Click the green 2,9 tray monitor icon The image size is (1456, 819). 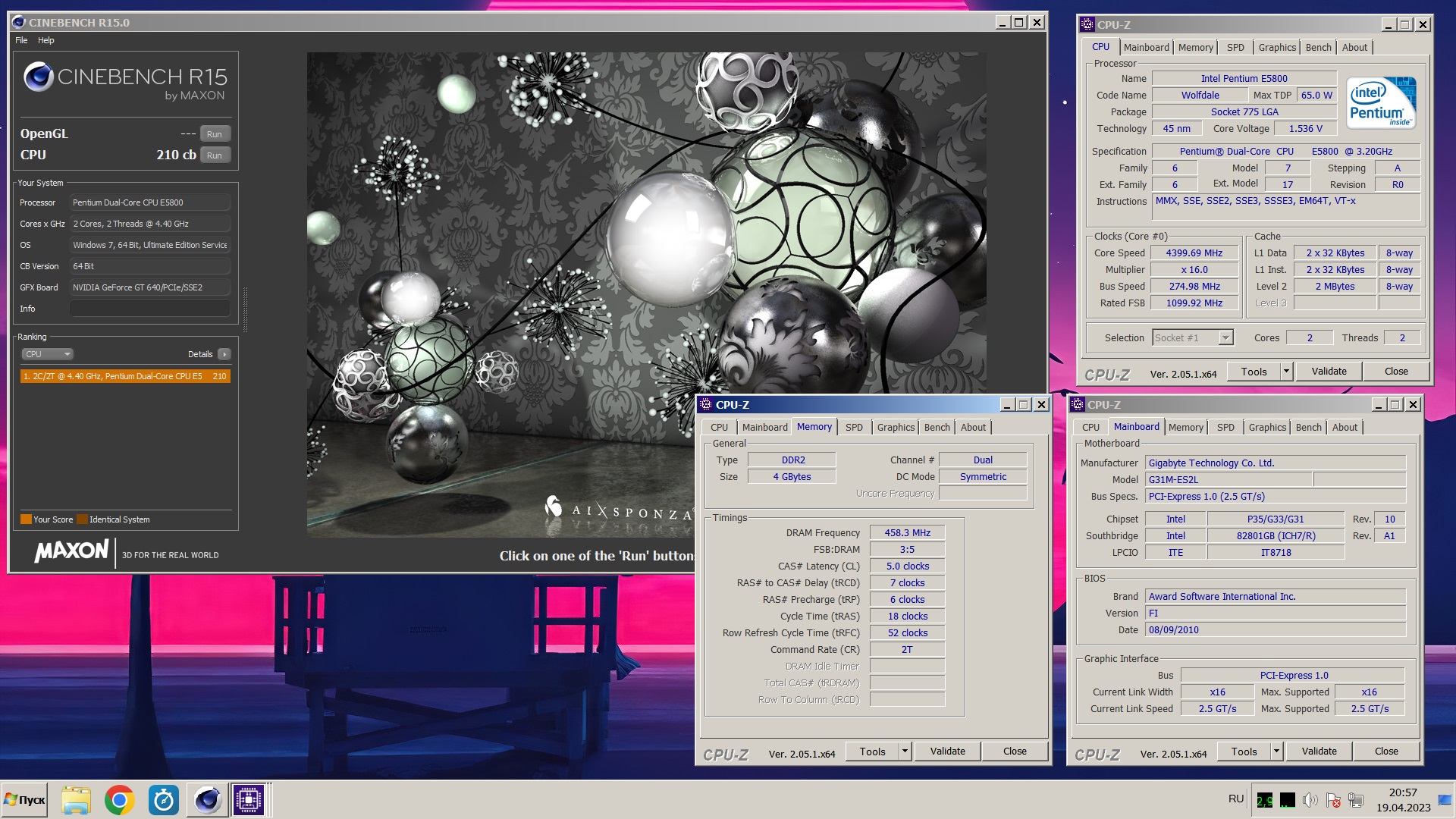coord(1265,800)
